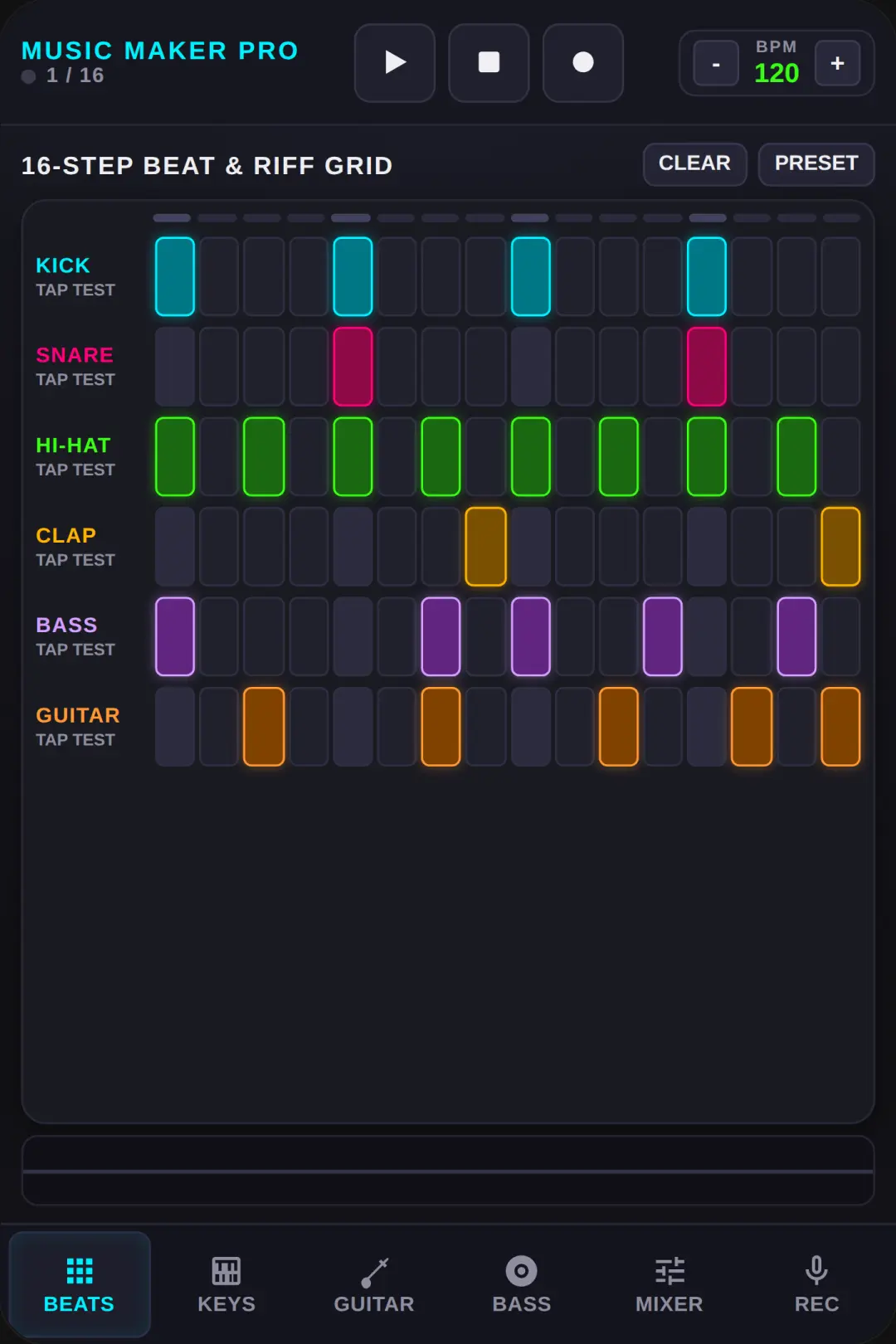Viewport: 896px width, 1344px height.
Task: Switch to the Bass tab
Action: 522,1285
